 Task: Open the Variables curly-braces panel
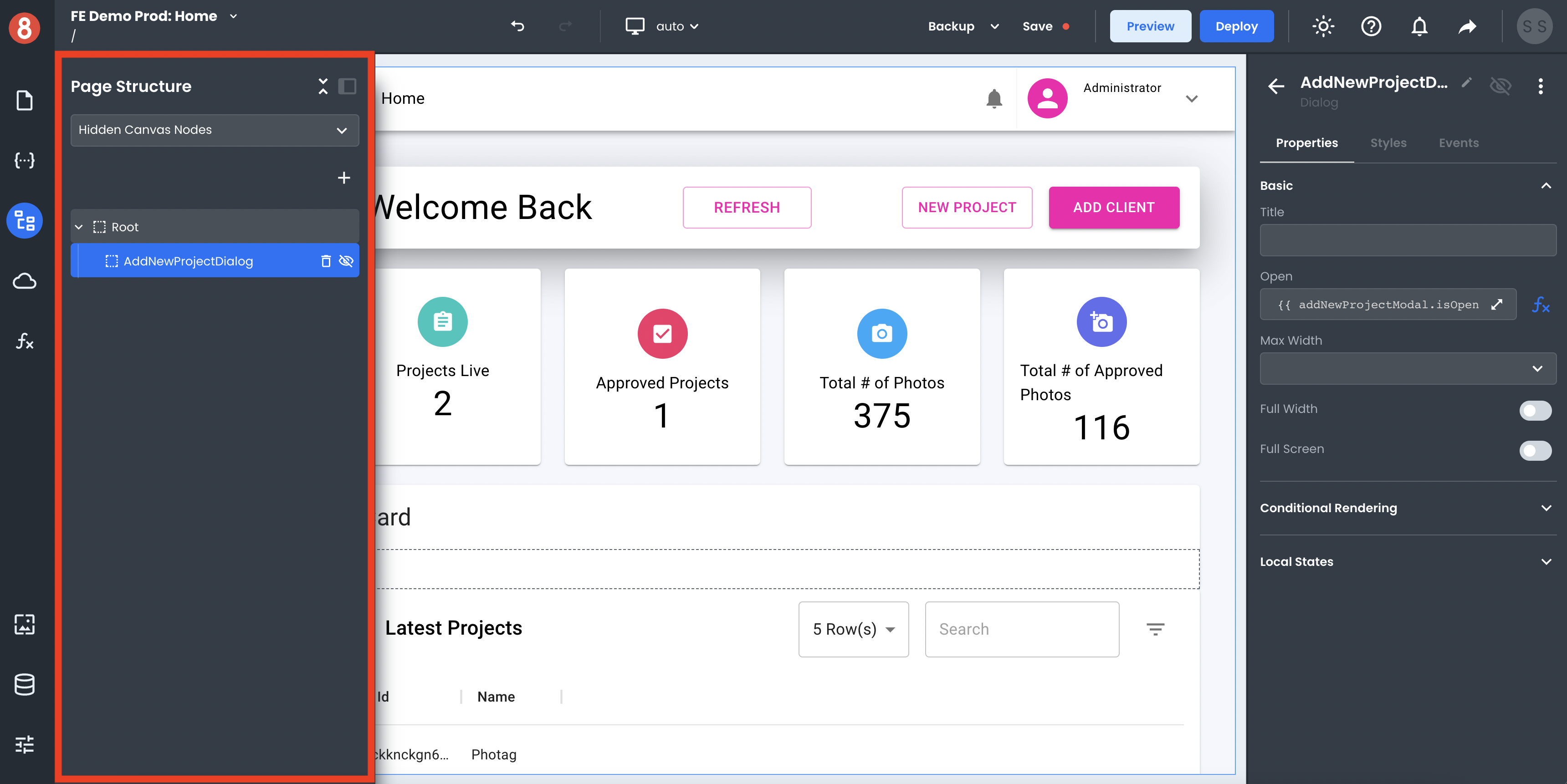tap(24, 160)
